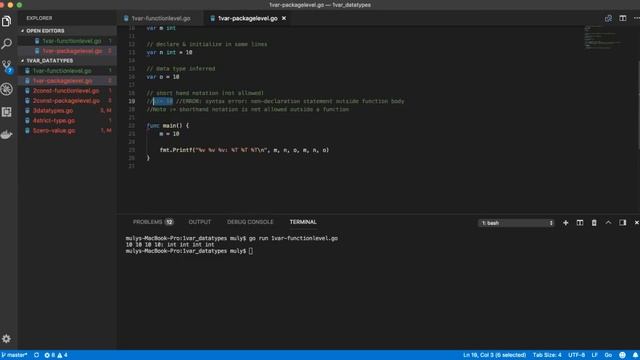Click the EXPLORER panel title

[x=39, y=18]
